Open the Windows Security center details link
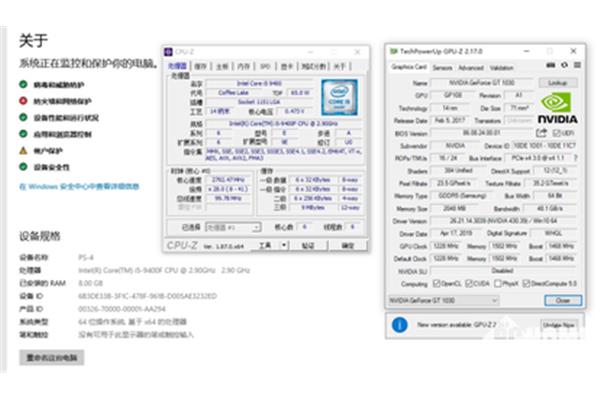Screen dimensions: 600x400 (x=79, y=186)
